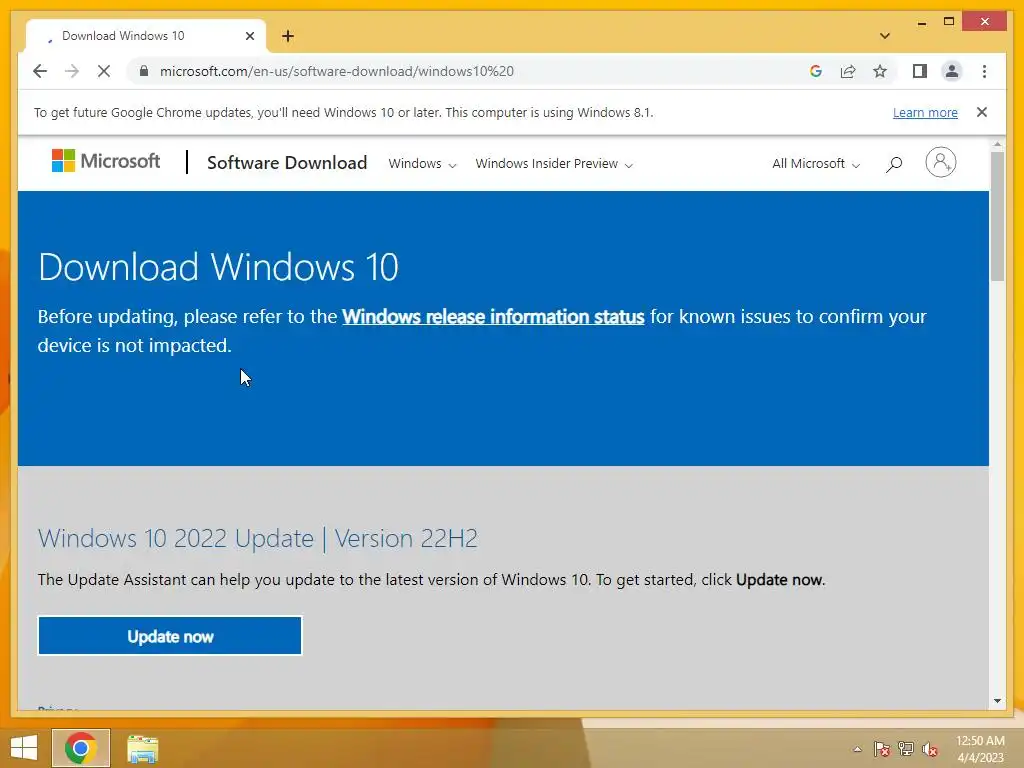Share this page using the share icon
The image size is (1024, 768).
[848, 71]
